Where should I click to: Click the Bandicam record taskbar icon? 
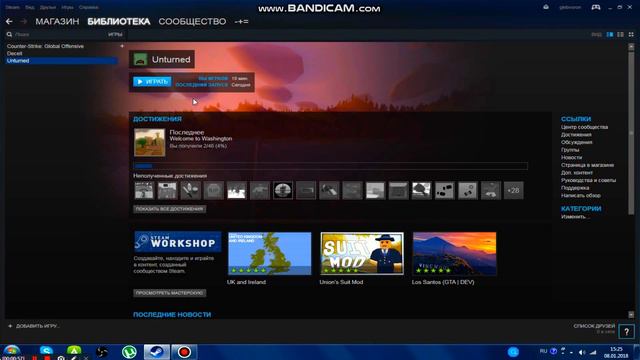click(184, 352)
